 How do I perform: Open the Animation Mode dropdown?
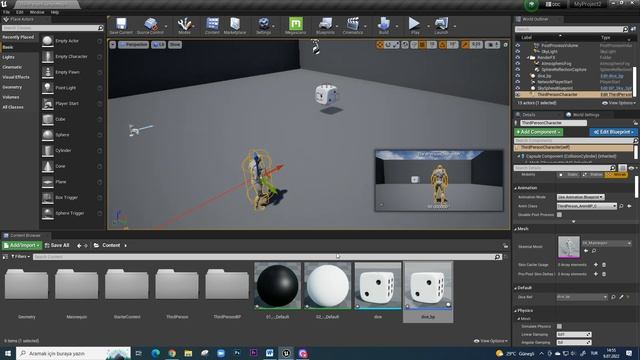pyautogui.click(x=580, y=197)
